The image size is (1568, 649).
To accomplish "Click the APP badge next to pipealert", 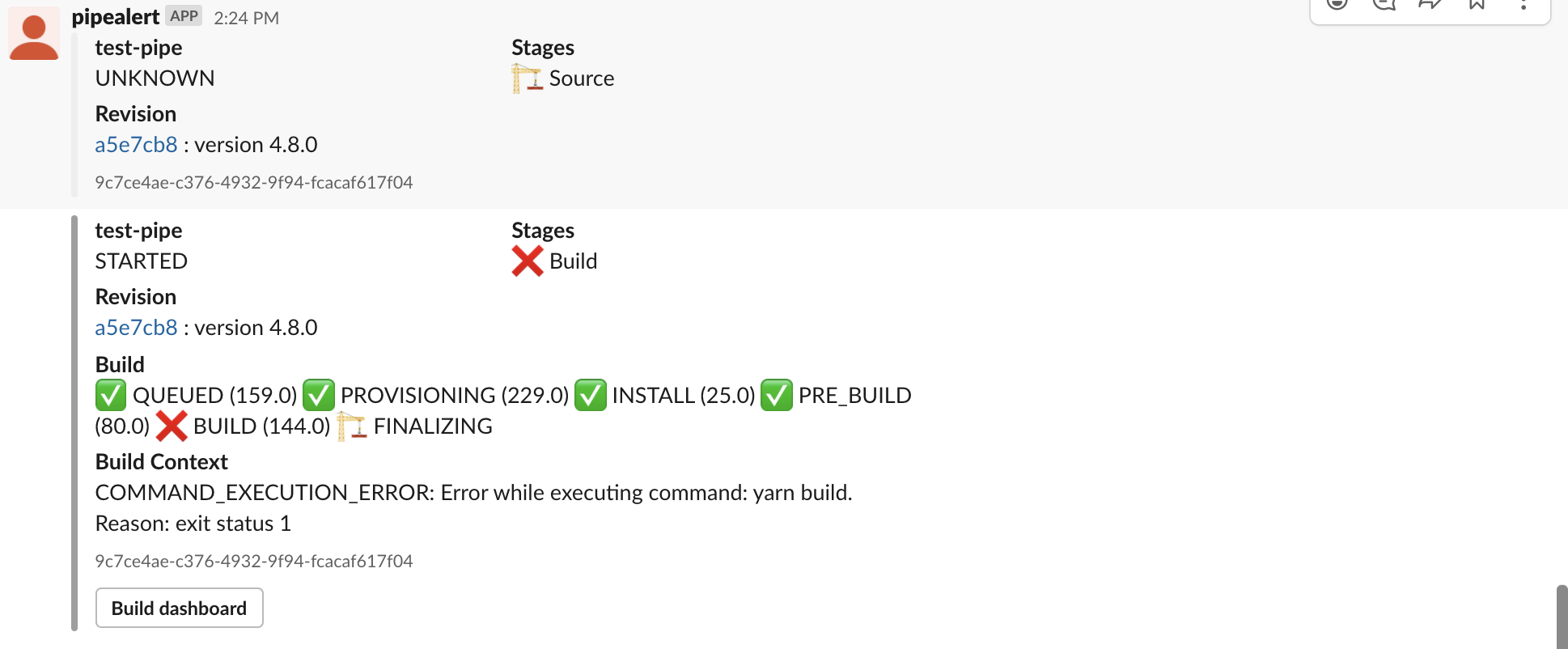I will (x=185, y=15).
